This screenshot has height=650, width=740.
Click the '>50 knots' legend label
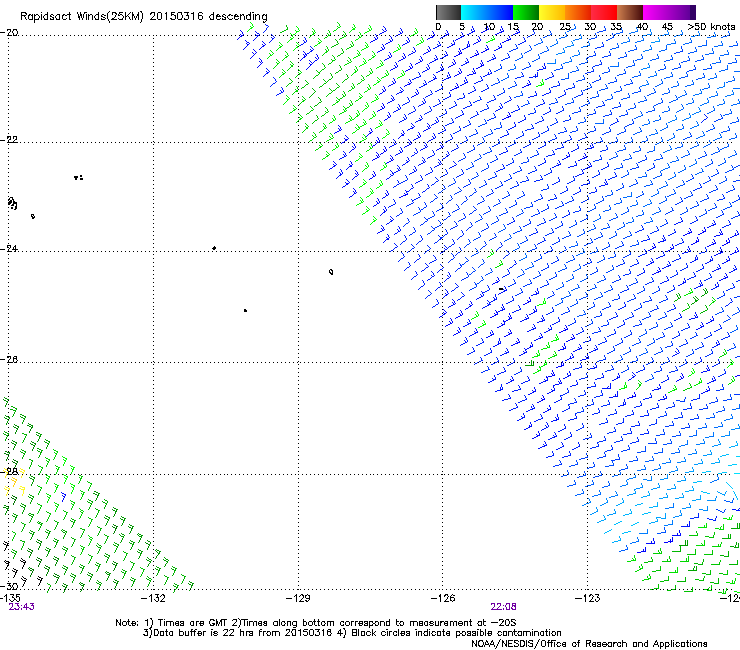[711, 27]
